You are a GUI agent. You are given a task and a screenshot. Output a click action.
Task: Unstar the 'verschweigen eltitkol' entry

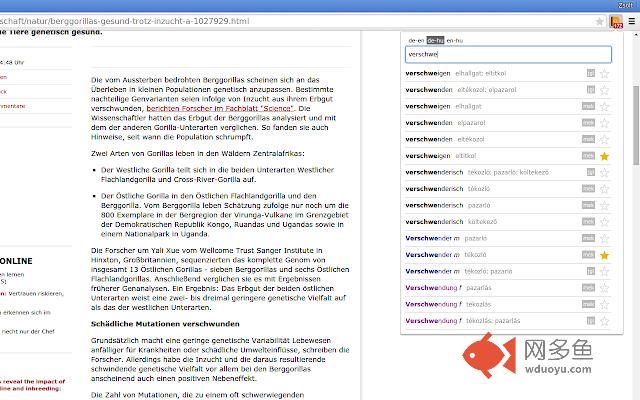pos(604,156)
